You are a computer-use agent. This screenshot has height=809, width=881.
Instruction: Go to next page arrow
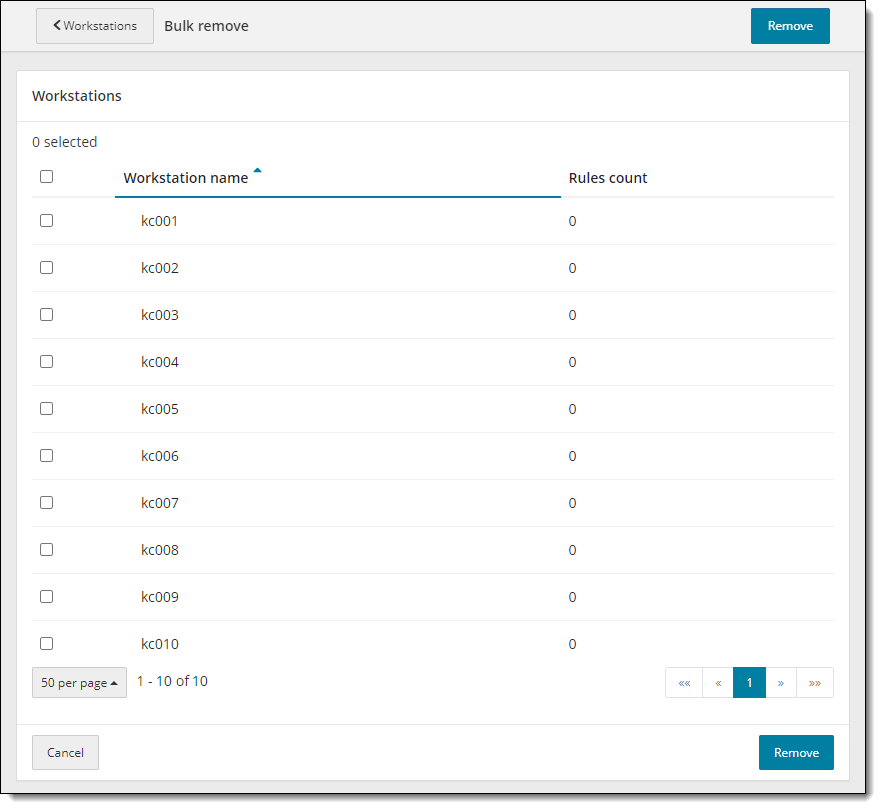point(780,683)
